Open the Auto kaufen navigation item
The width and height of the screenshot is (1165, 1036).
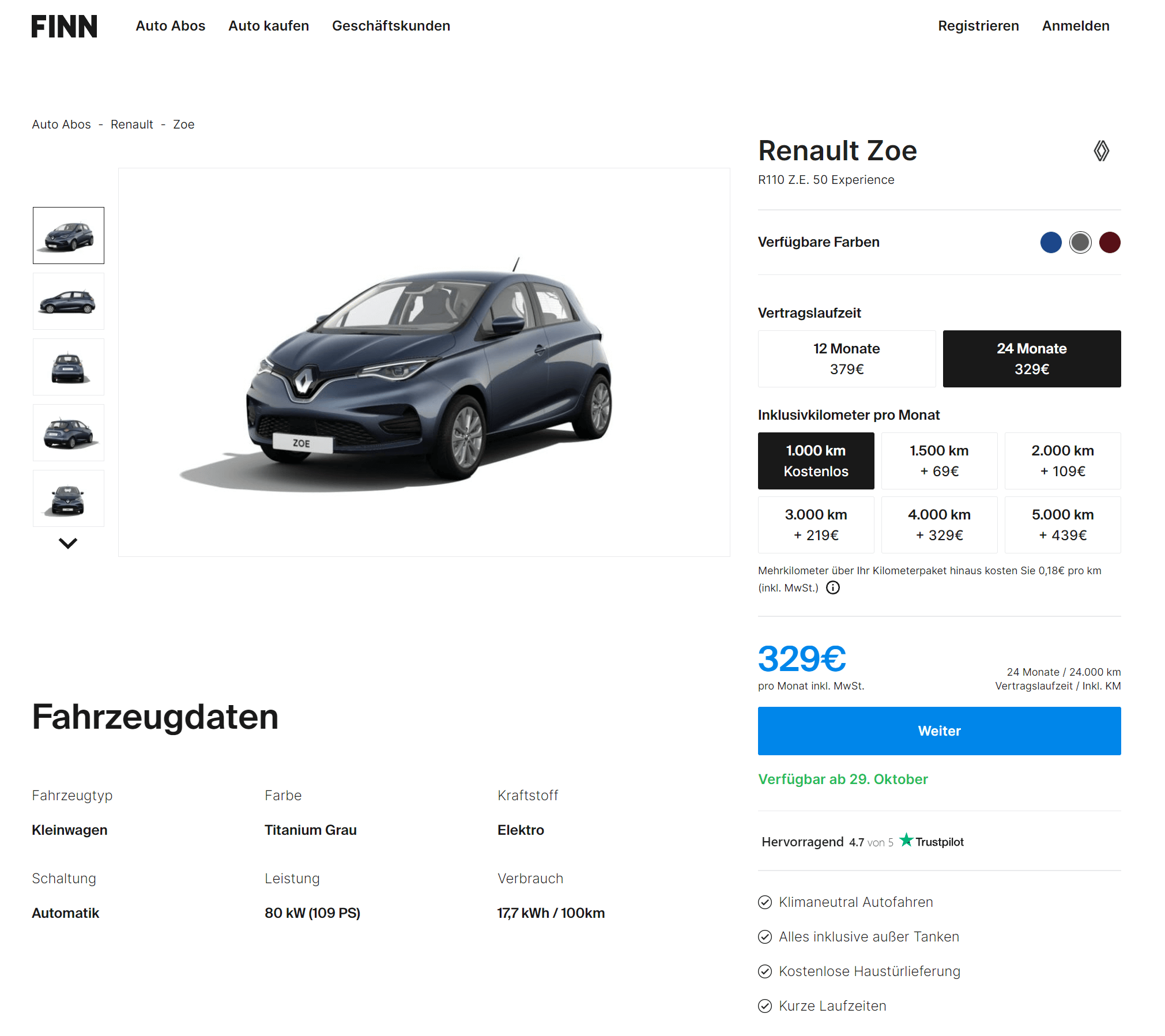click(269, 26)
